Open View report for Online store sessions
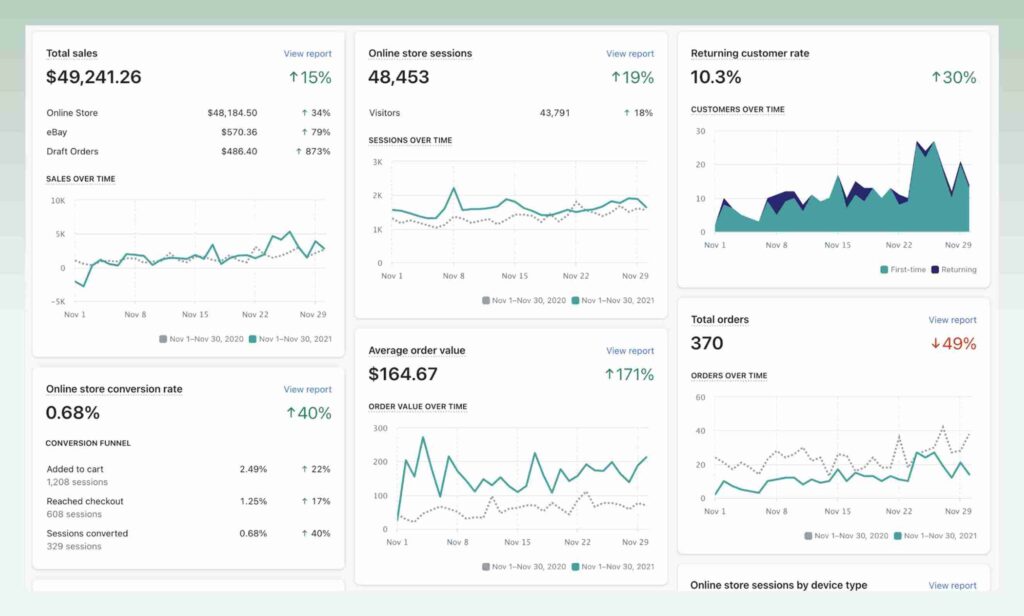 click(630, 54)
